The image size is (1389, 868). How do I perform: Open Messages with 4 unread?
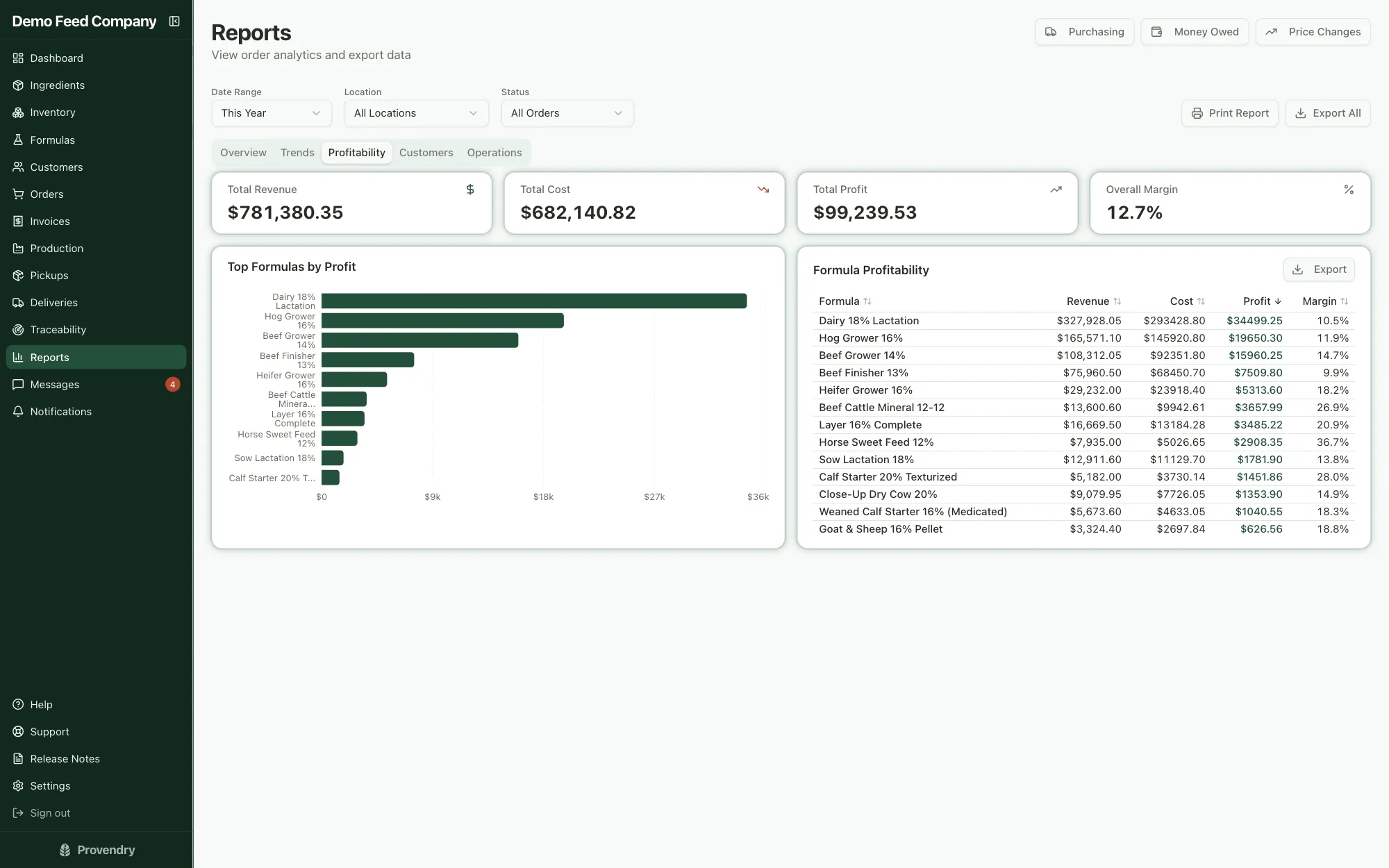point(96,384)
